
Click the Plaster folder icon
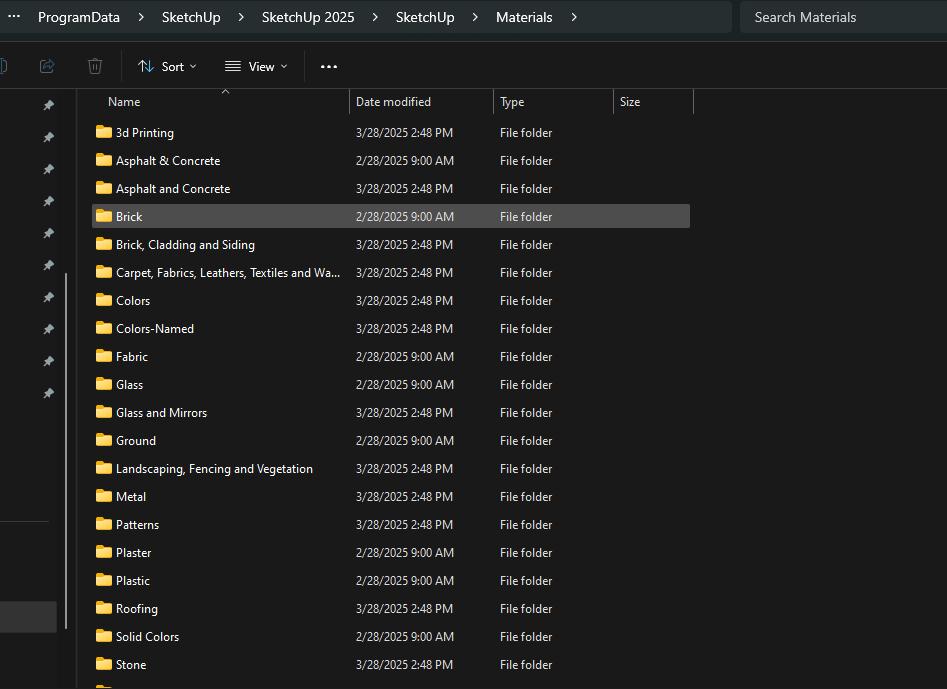(104, 551)
